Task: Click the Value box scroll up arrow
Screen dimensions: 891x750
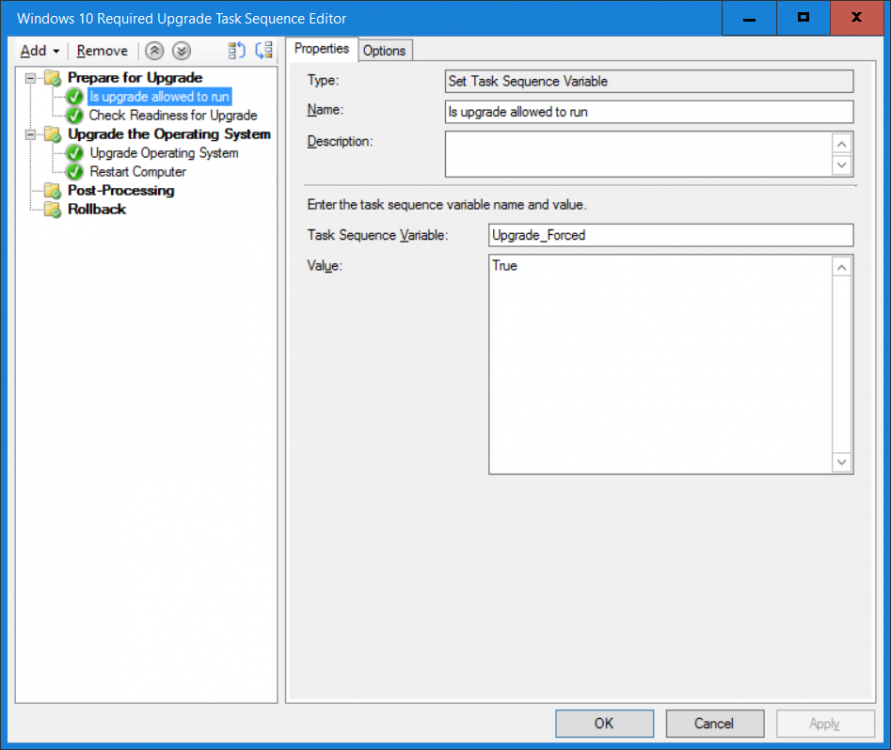Action: 842,267
